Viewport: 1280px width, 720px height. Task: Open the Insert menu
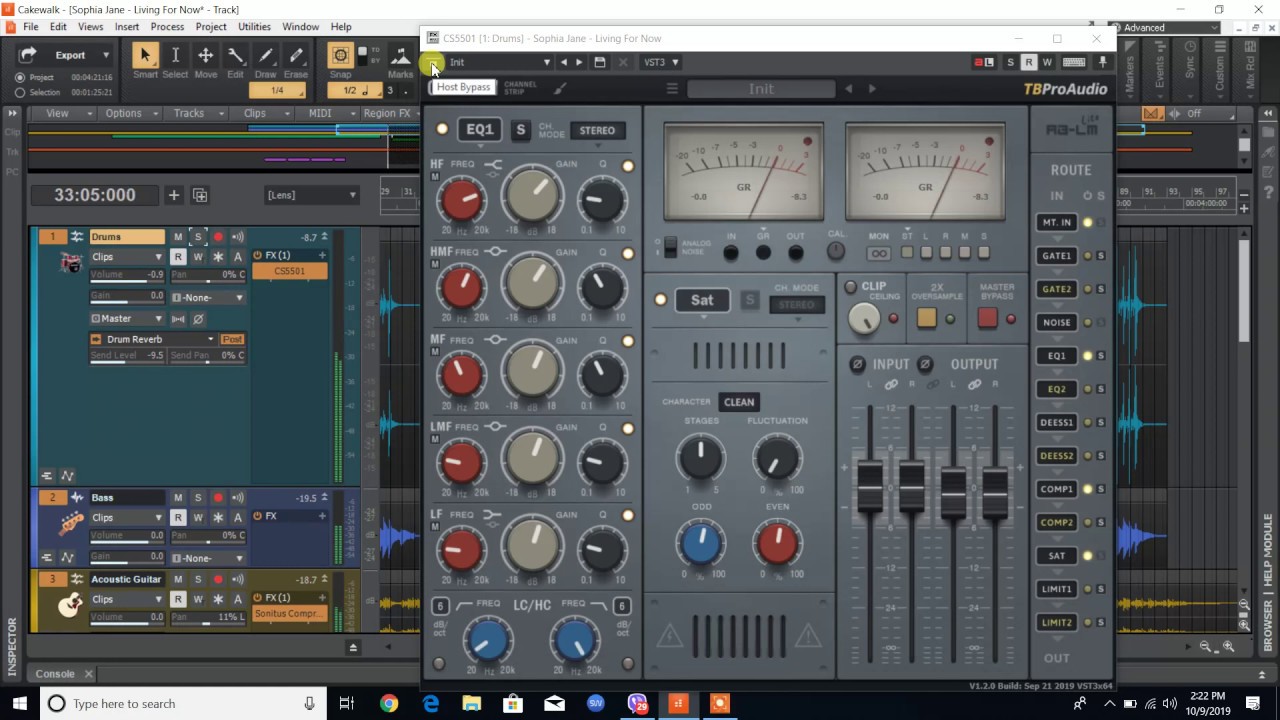pos(127,27)
